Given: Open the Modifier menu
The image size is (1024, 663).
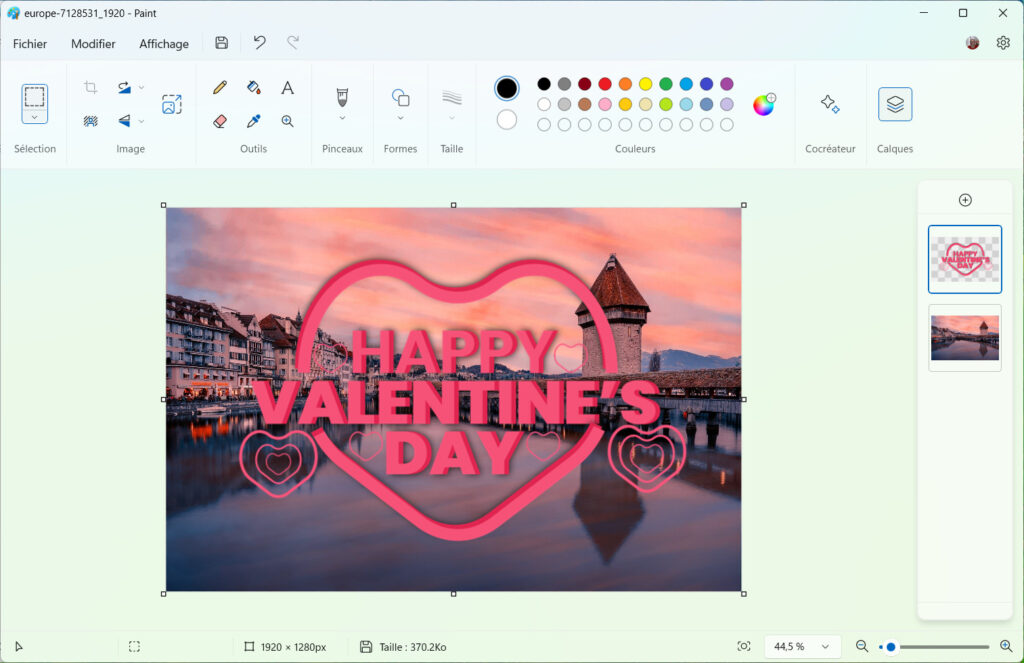Looking at the screenshot, I should 93,44.
